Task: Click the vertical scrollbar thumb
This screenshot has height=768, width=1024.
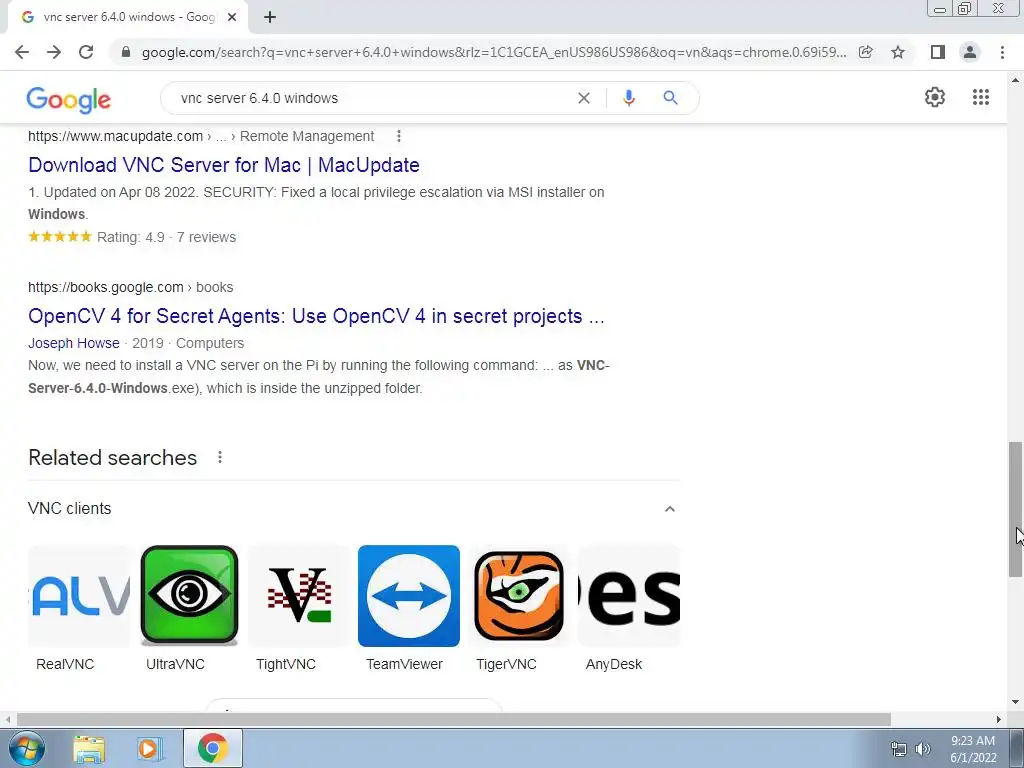Action: [1015, 509]
